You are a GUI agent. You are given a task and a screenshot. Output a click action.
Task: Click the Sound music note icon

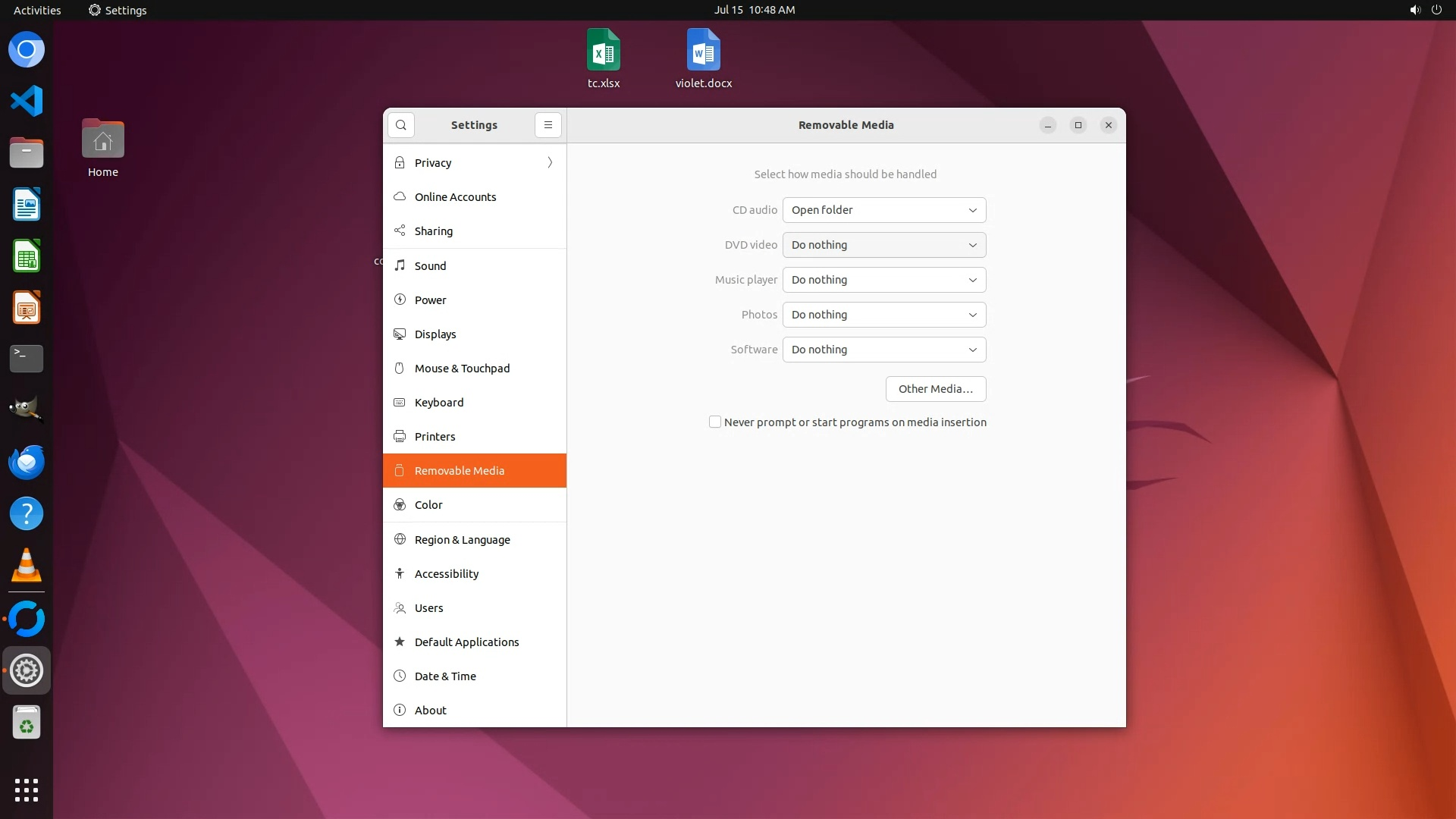[x=400, y=265]
